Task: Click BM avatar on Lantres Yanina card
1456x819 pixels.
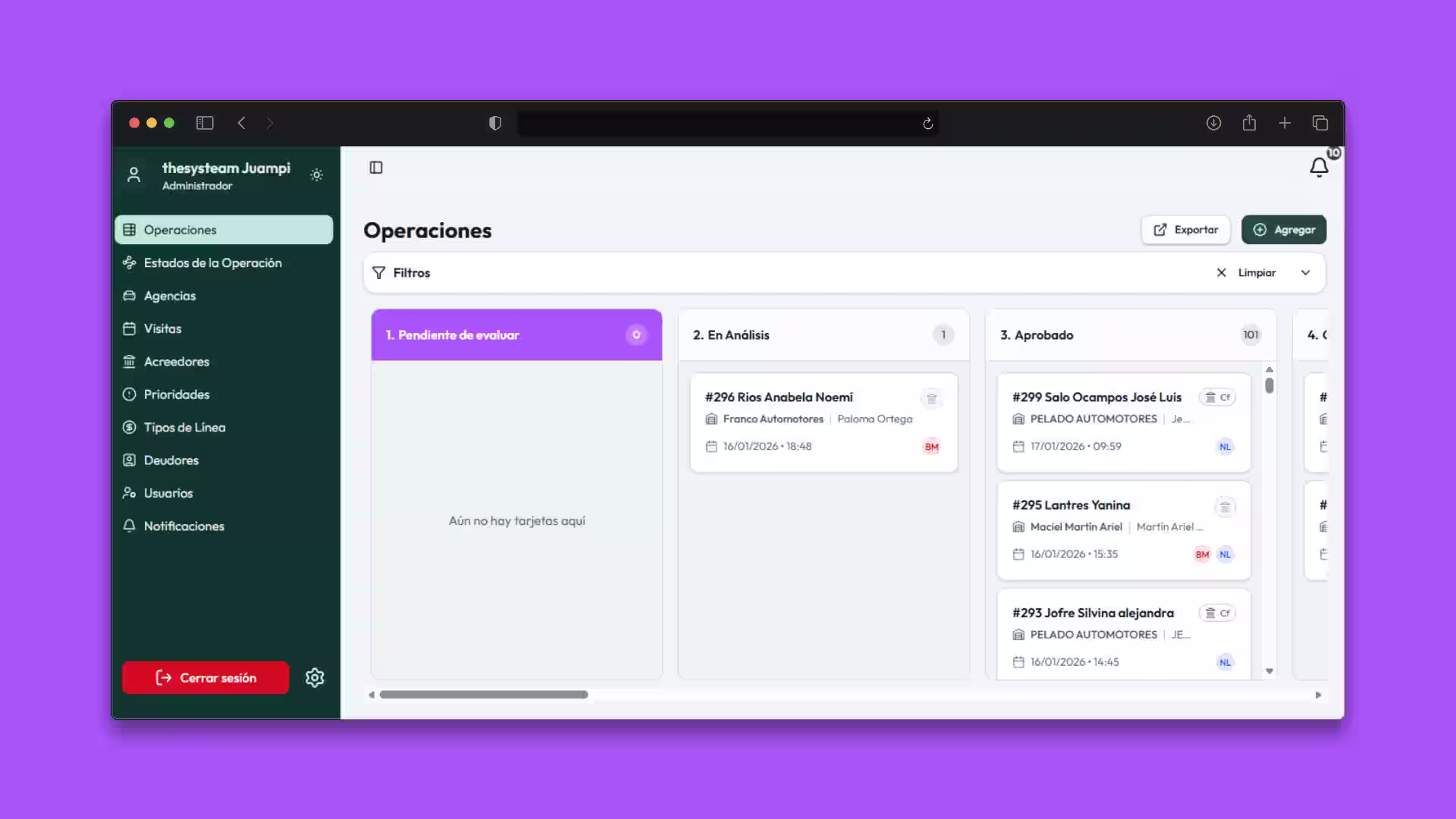Action: click(x=1202, y=554)
